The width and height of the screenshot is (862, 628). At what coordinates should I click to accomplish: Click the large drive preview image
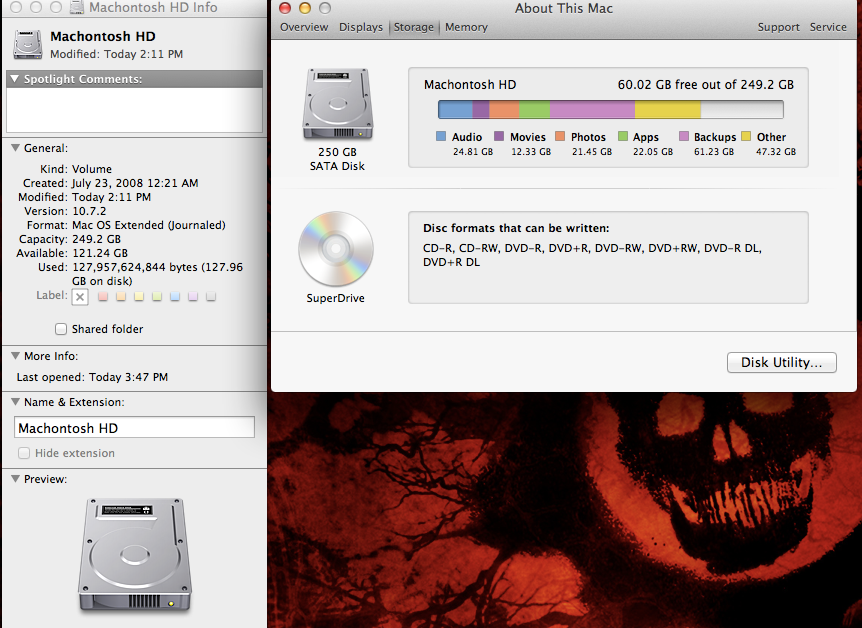(135, 554)
